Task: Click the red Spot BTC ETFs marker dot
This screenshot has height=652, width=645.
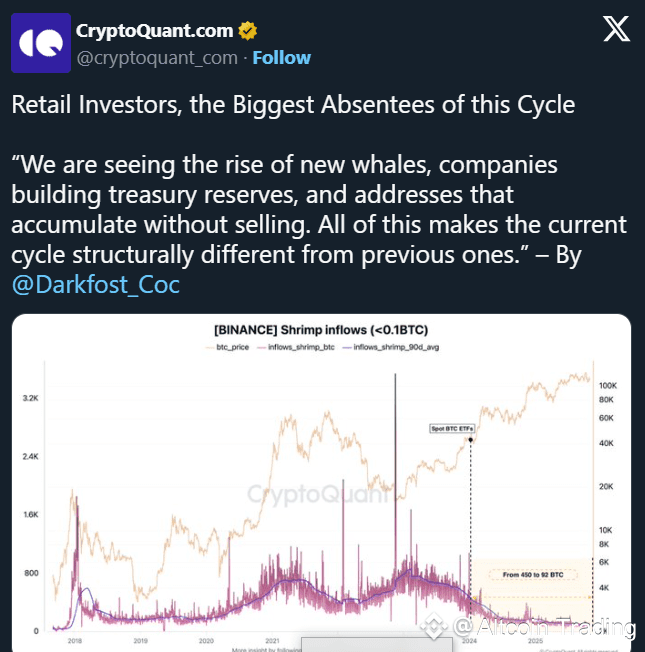Action: tap(470, 439)
